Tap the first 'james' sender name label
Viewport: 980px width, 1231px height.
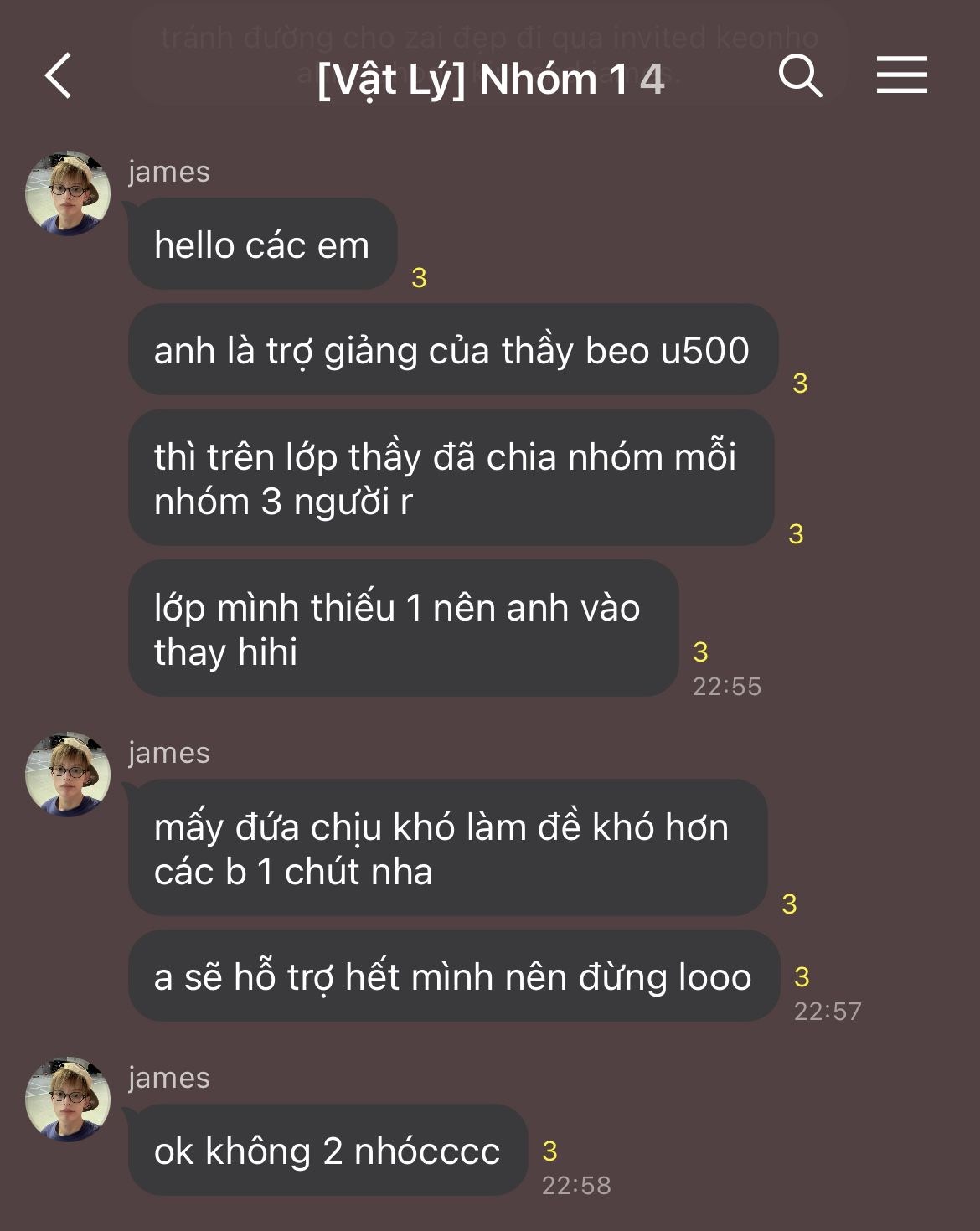[x=169, y=172]
